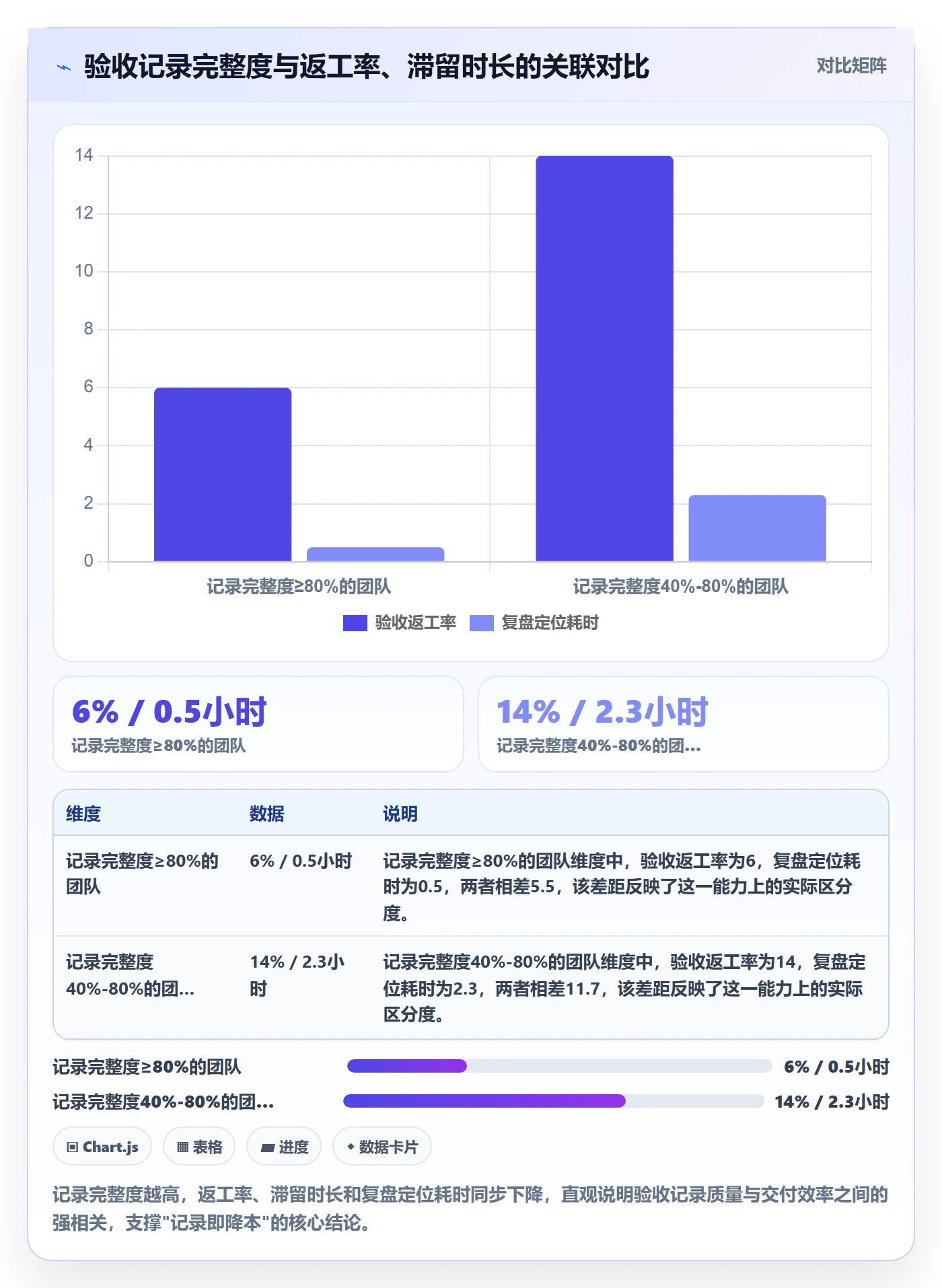Click the y-axis tick value 0
The width and height of the screenshot is (942, 1288).
click(88, 561)
